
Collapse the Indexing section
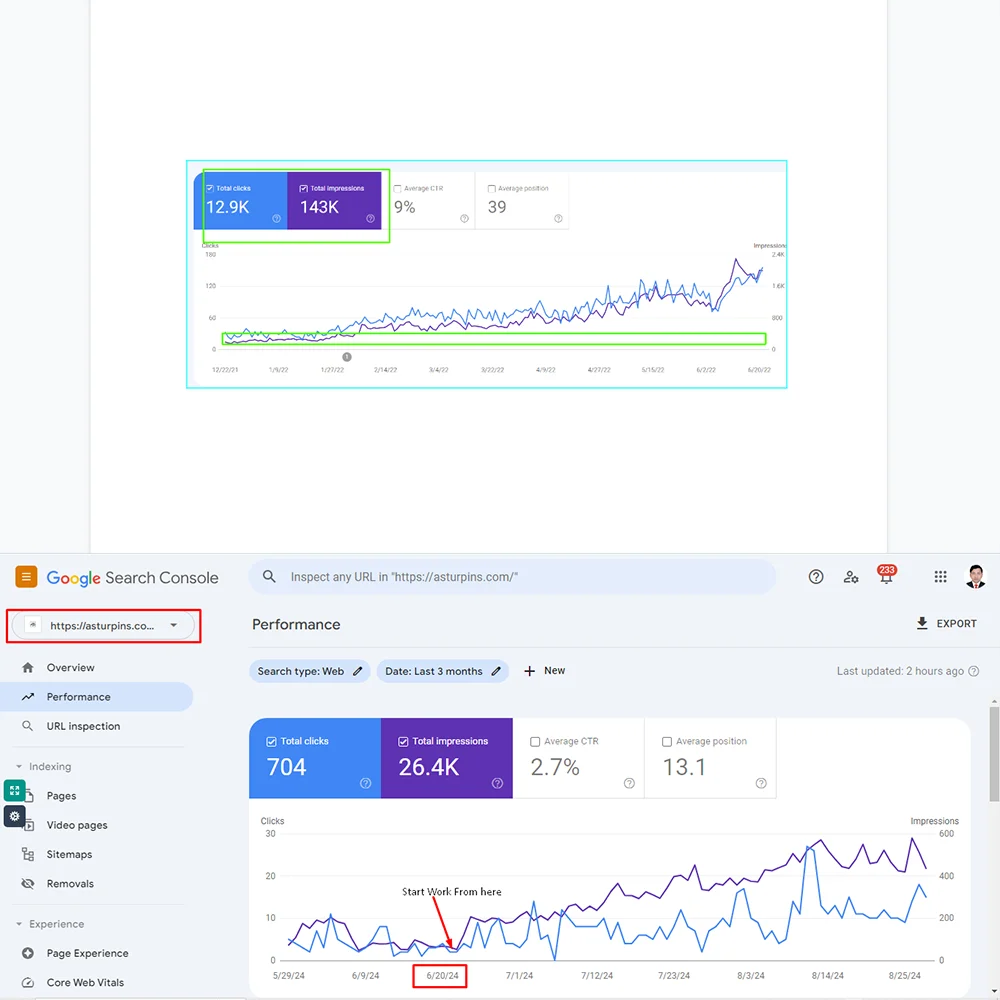(17, 767)
